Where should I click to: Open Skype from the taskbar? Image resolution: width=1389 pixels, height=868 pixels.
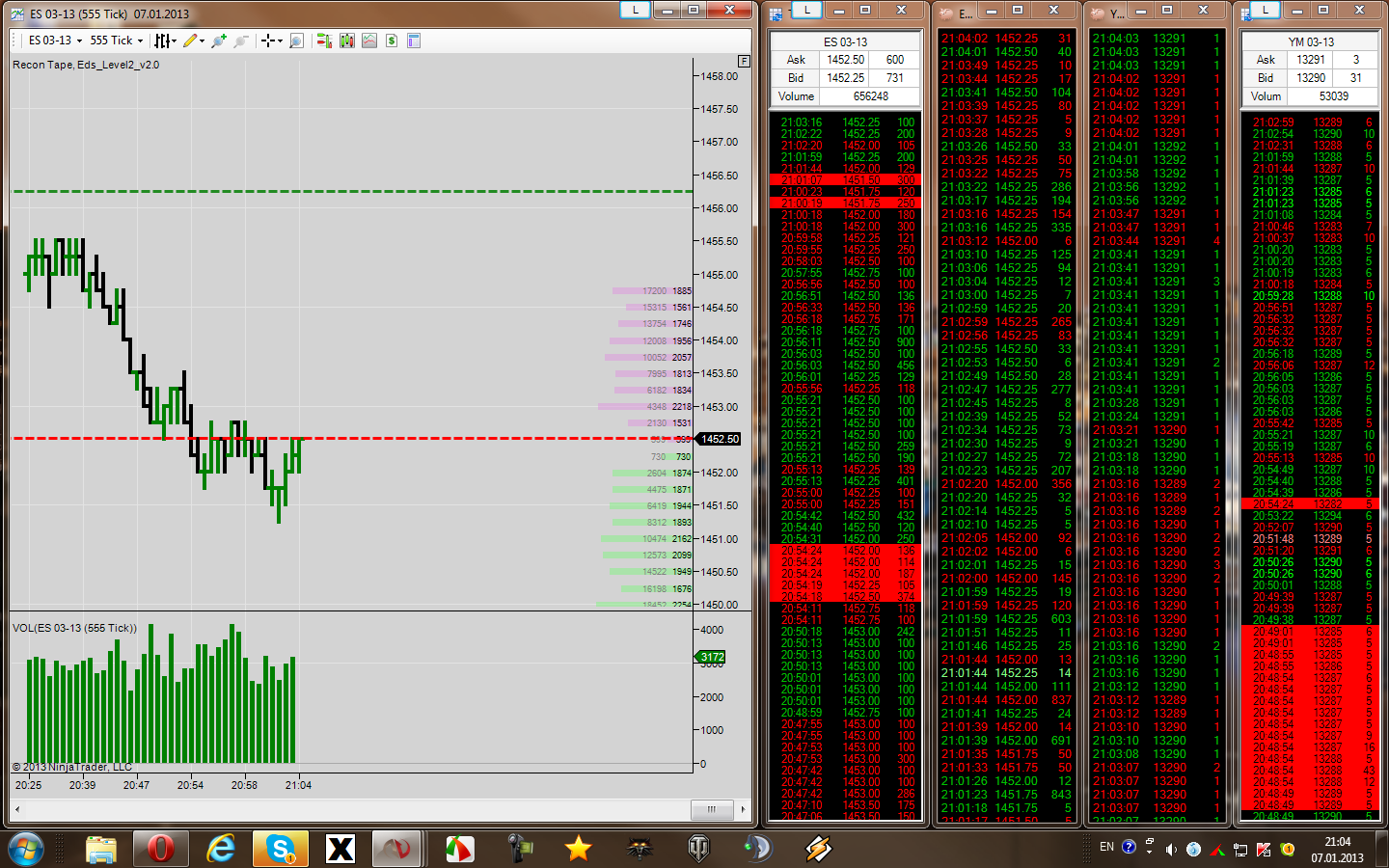pos(281,849)
